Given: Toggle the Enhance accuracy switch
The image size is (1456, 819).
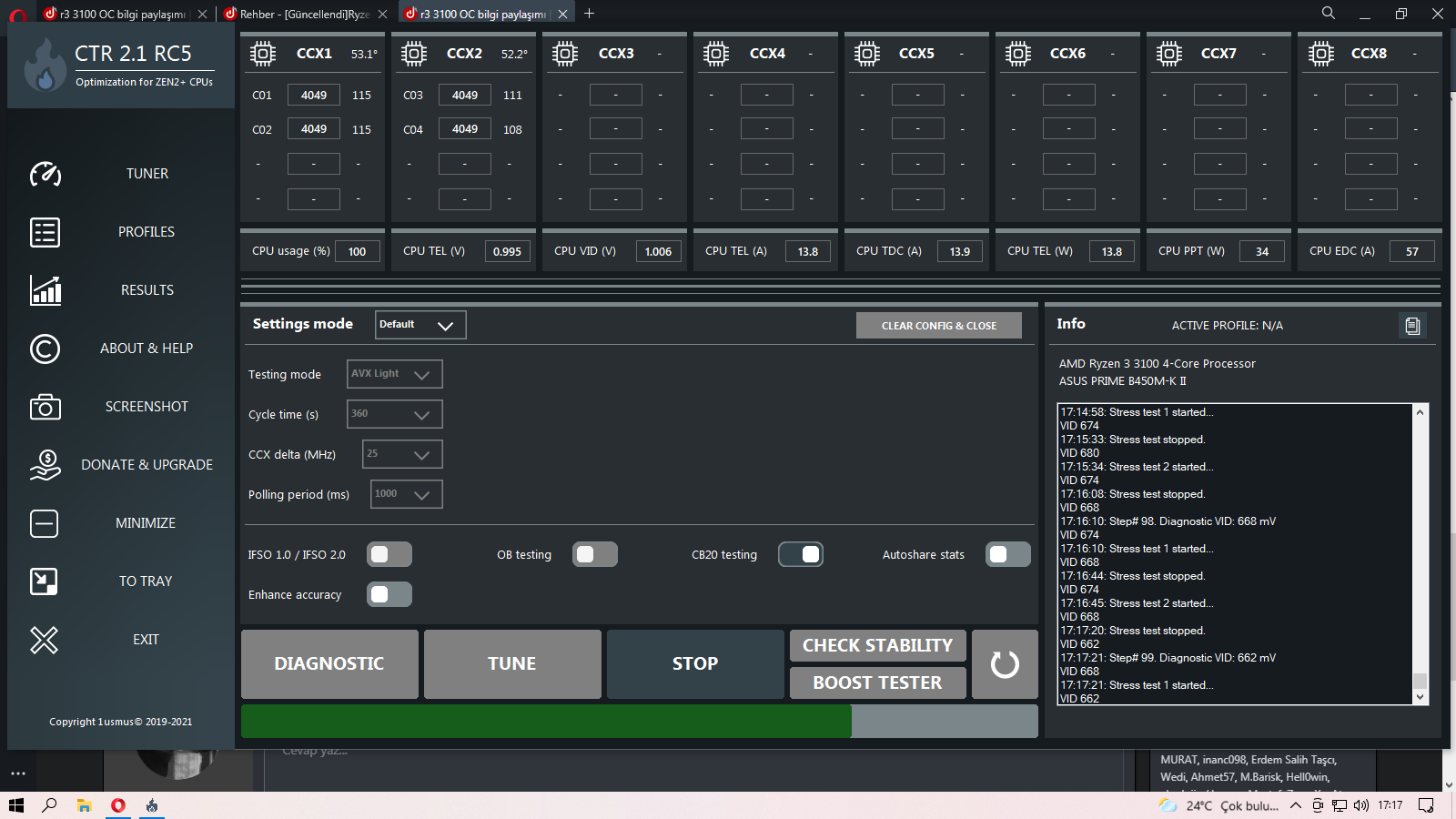Looking at the screenshot, I should tap(389, 594).
